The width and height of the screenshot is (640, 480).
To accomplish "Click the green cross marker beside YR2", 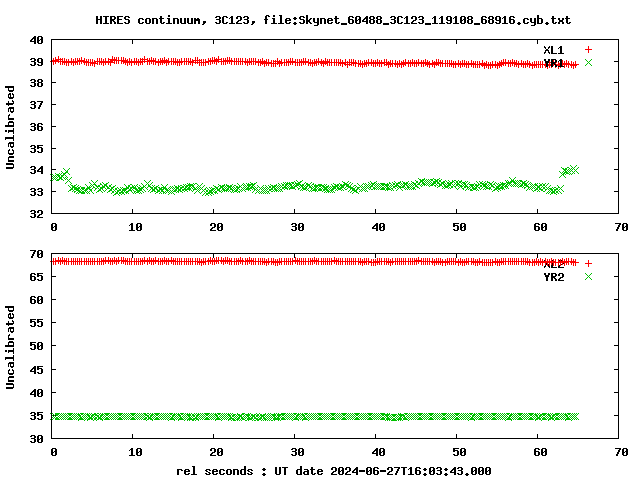I will 588,277.
